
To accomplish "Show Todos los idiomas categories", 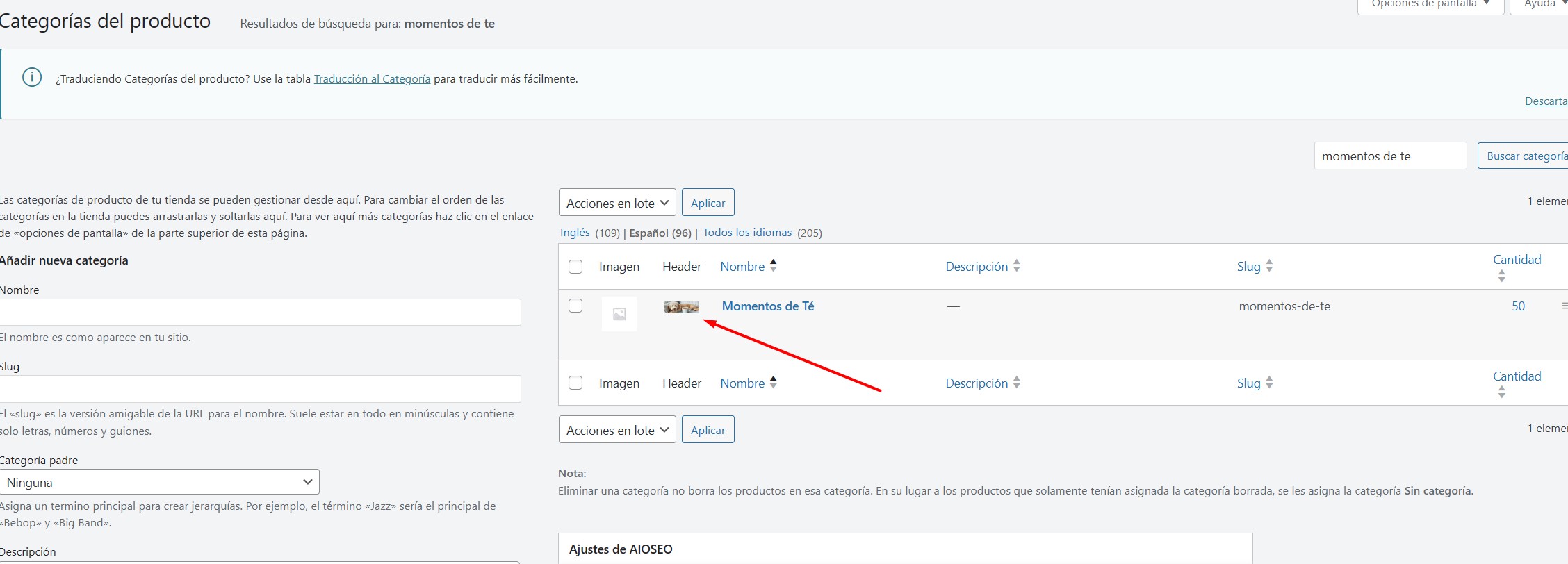I will 747,233.
